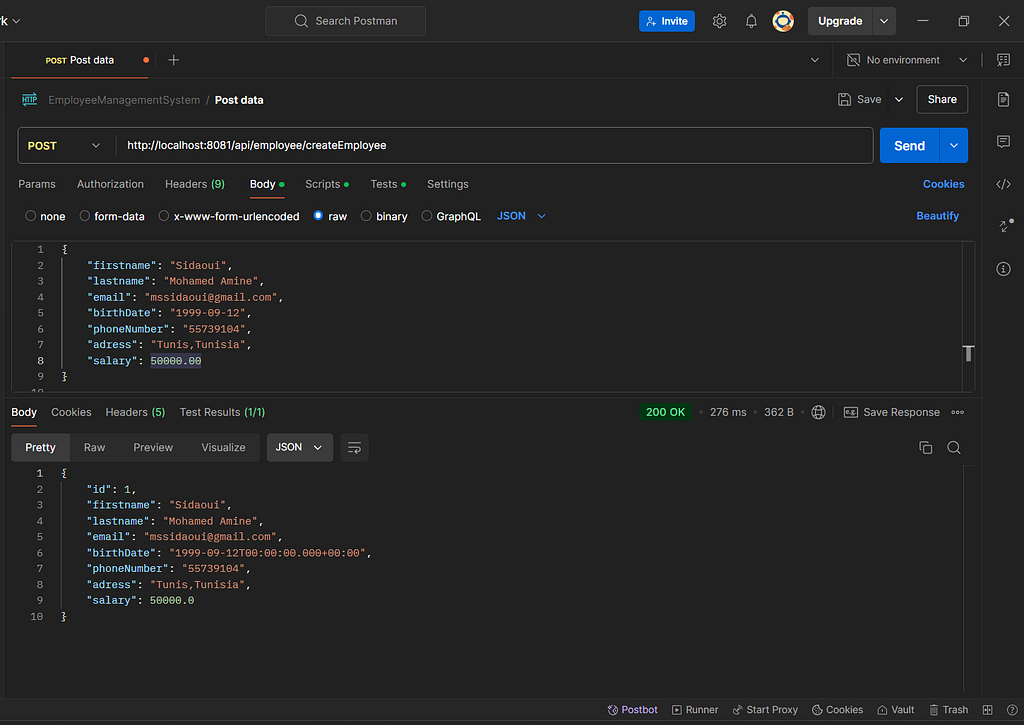Open the Runner
The width and height of the screenshot is (1024, 725).
[x=695, y=710]
